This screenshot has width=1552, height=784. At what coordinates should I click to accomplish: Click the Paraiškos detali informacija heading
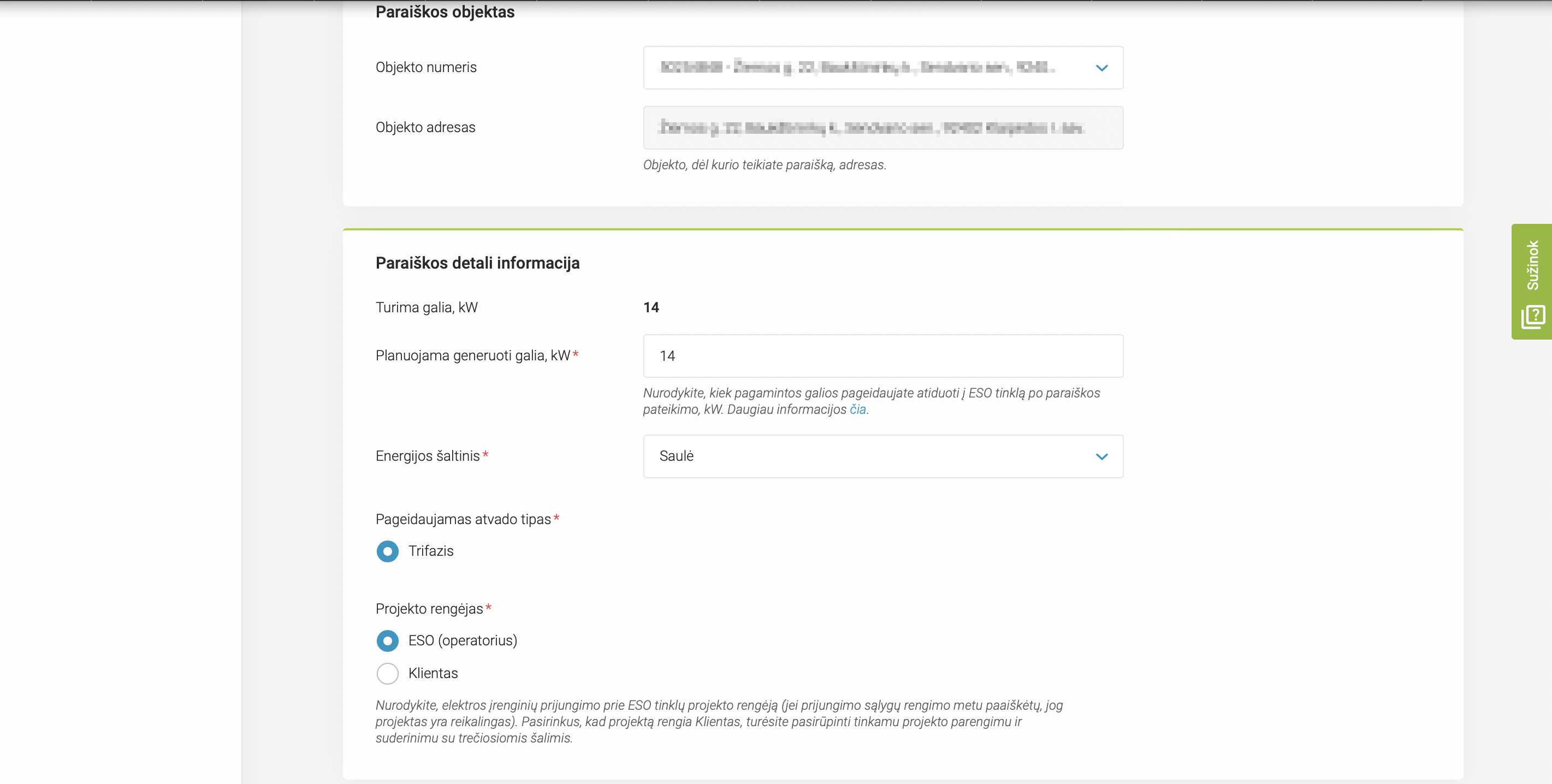click(x=477, y=263)
